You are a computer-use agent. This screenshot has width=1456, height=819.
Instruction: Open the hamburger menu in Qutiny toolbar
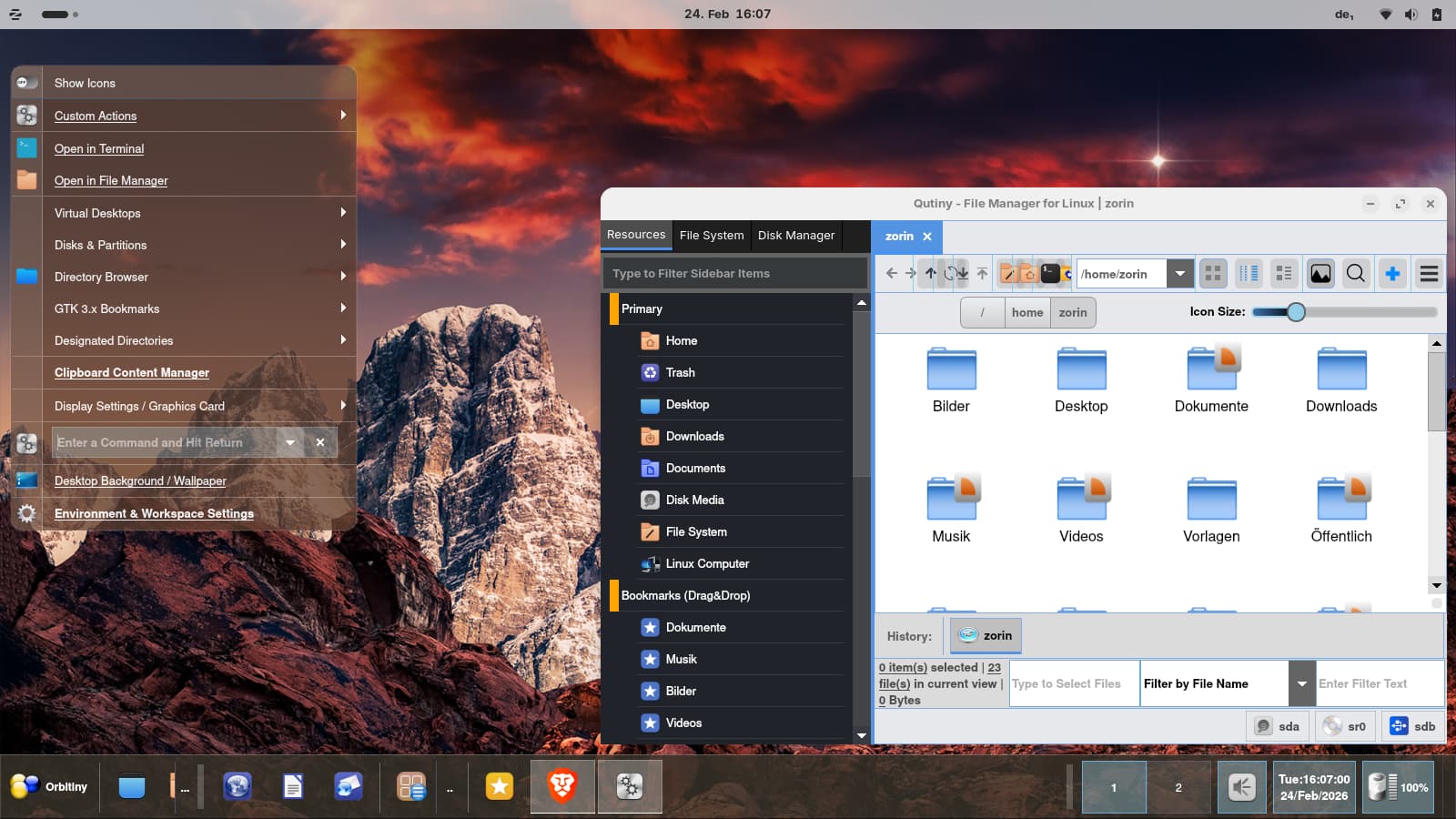pos(1429,273)
